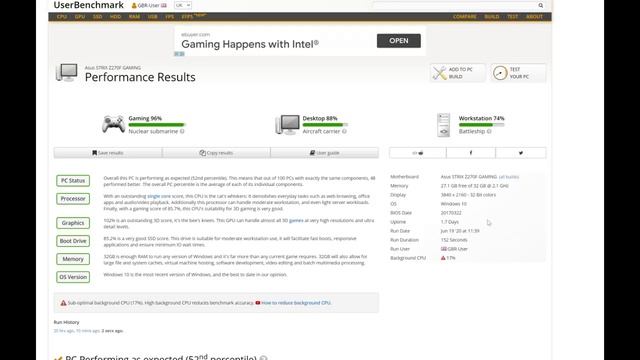Click the Copy results button

[216, 153]
